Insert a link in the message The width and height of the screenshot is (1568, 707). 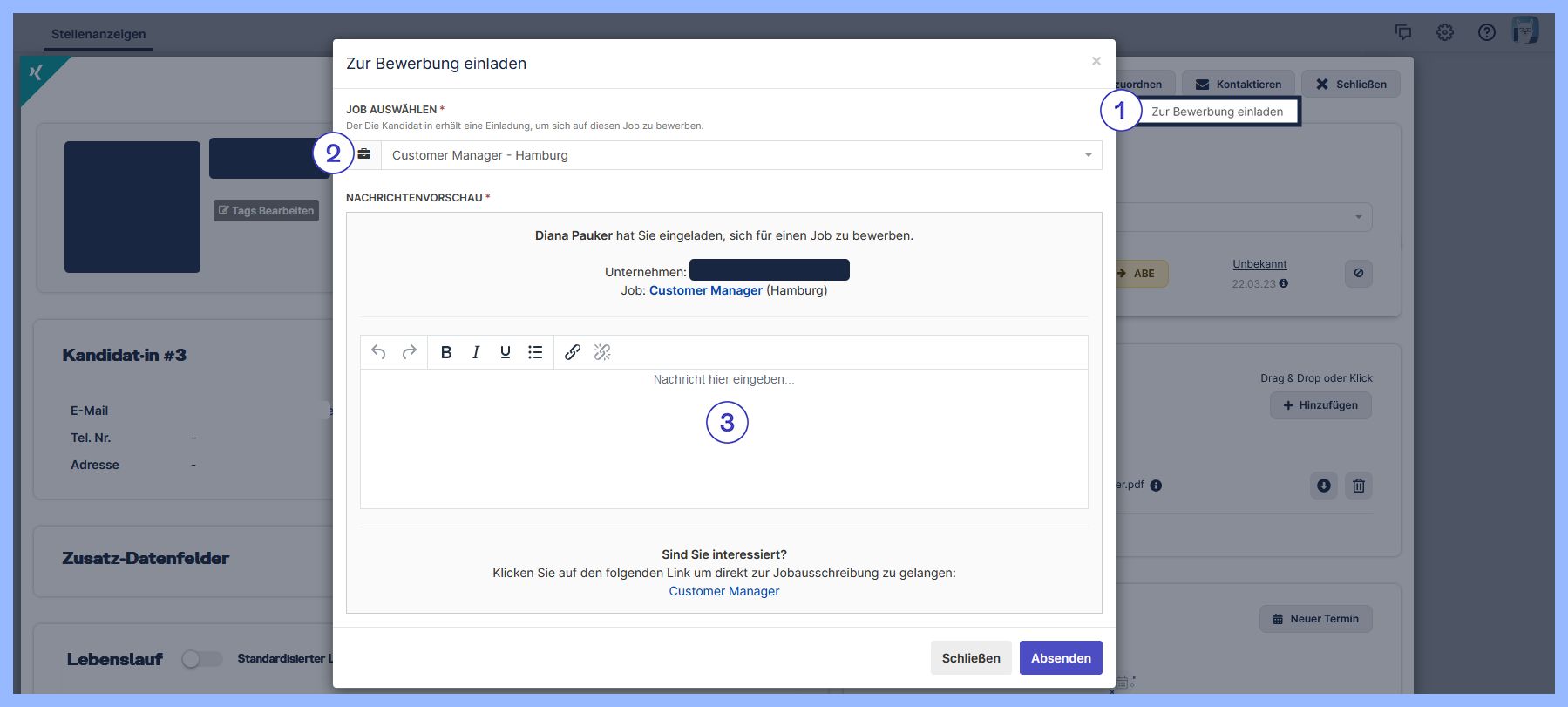(x=573, y=352)
